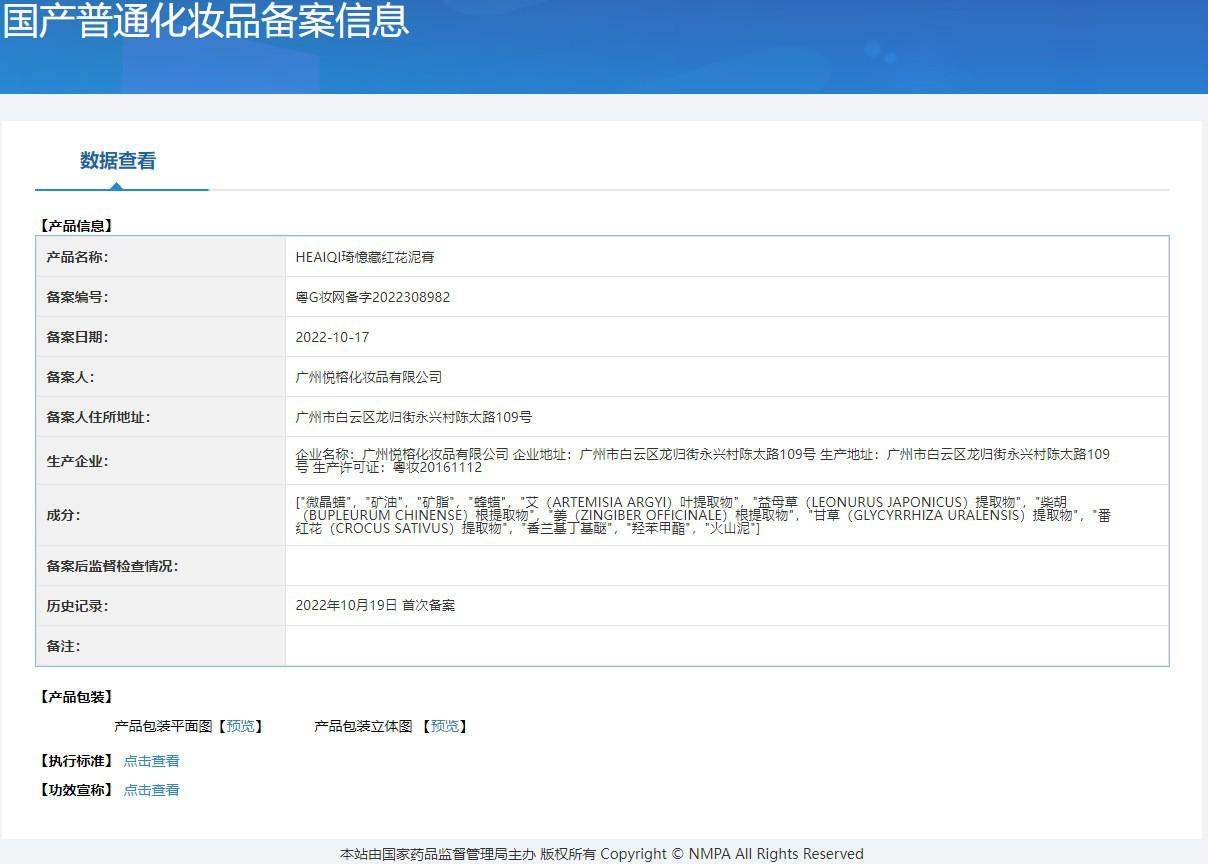Click the 产品名称 field label

pyautogui.click(x=77, y=257)
